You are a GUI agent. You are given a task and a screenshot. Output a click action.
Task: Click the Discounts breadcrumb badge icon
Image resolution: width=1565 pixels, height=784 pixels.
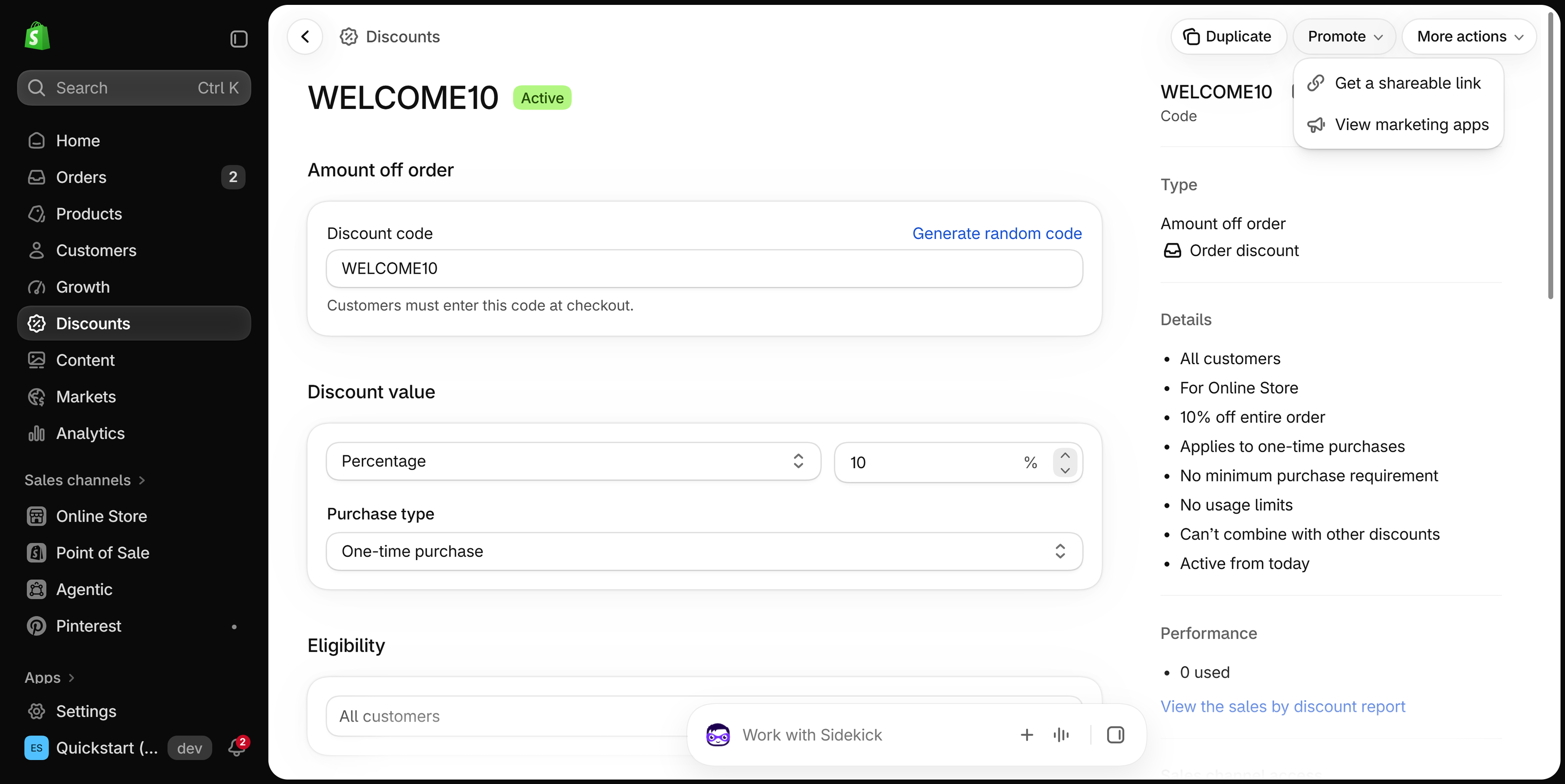(x=349, y=37)
